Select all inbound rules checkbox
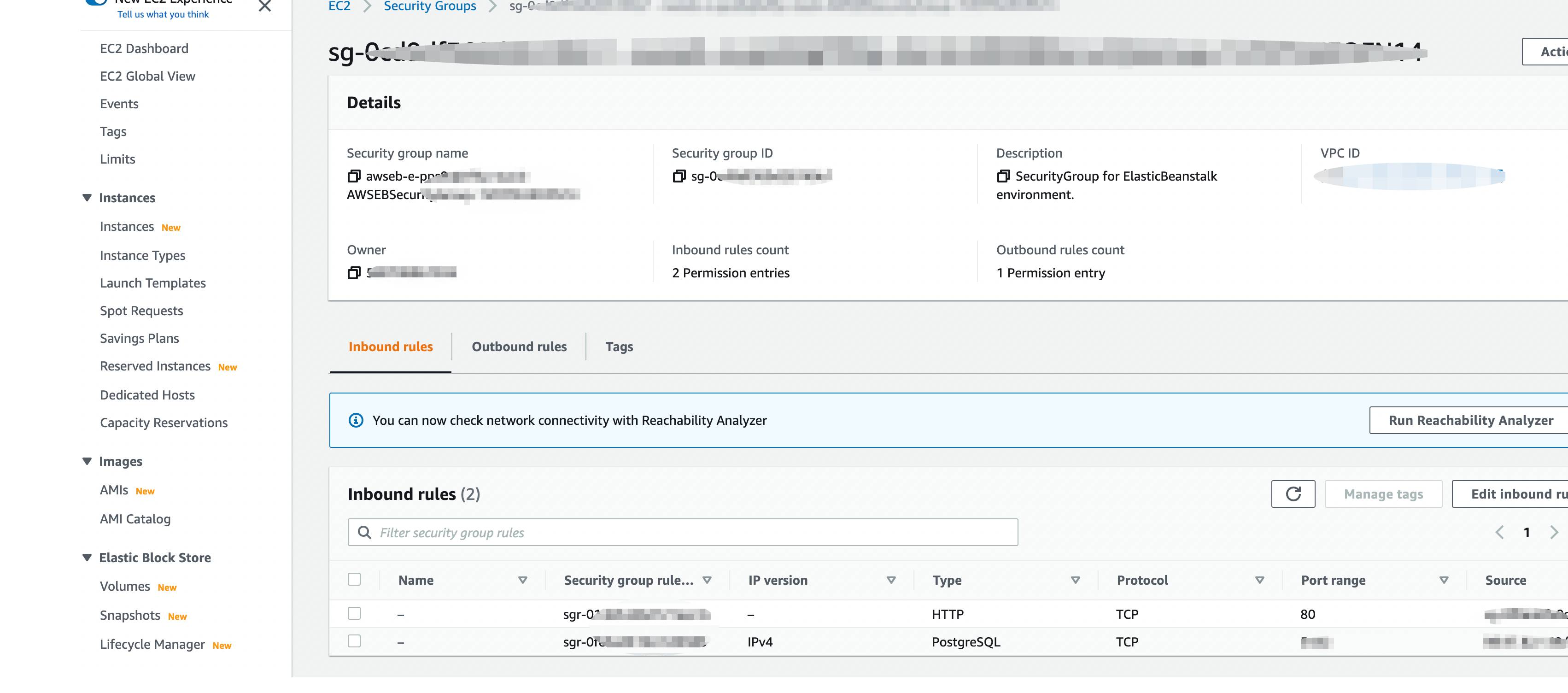Screen dimensions: 1568x693 [x=354, y=579]
